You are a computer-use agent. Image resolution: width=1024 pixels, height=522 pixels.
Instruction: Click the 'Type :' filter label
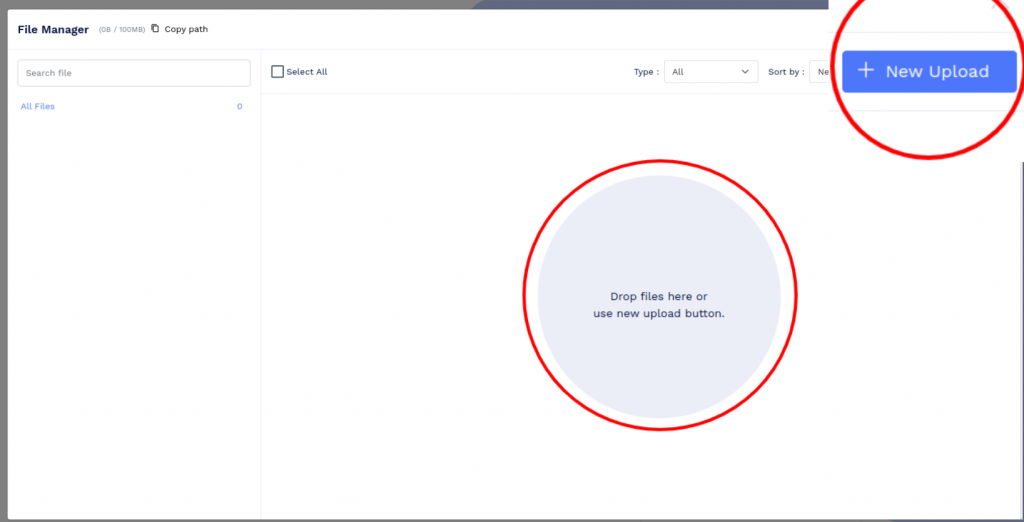coord(646,72)
